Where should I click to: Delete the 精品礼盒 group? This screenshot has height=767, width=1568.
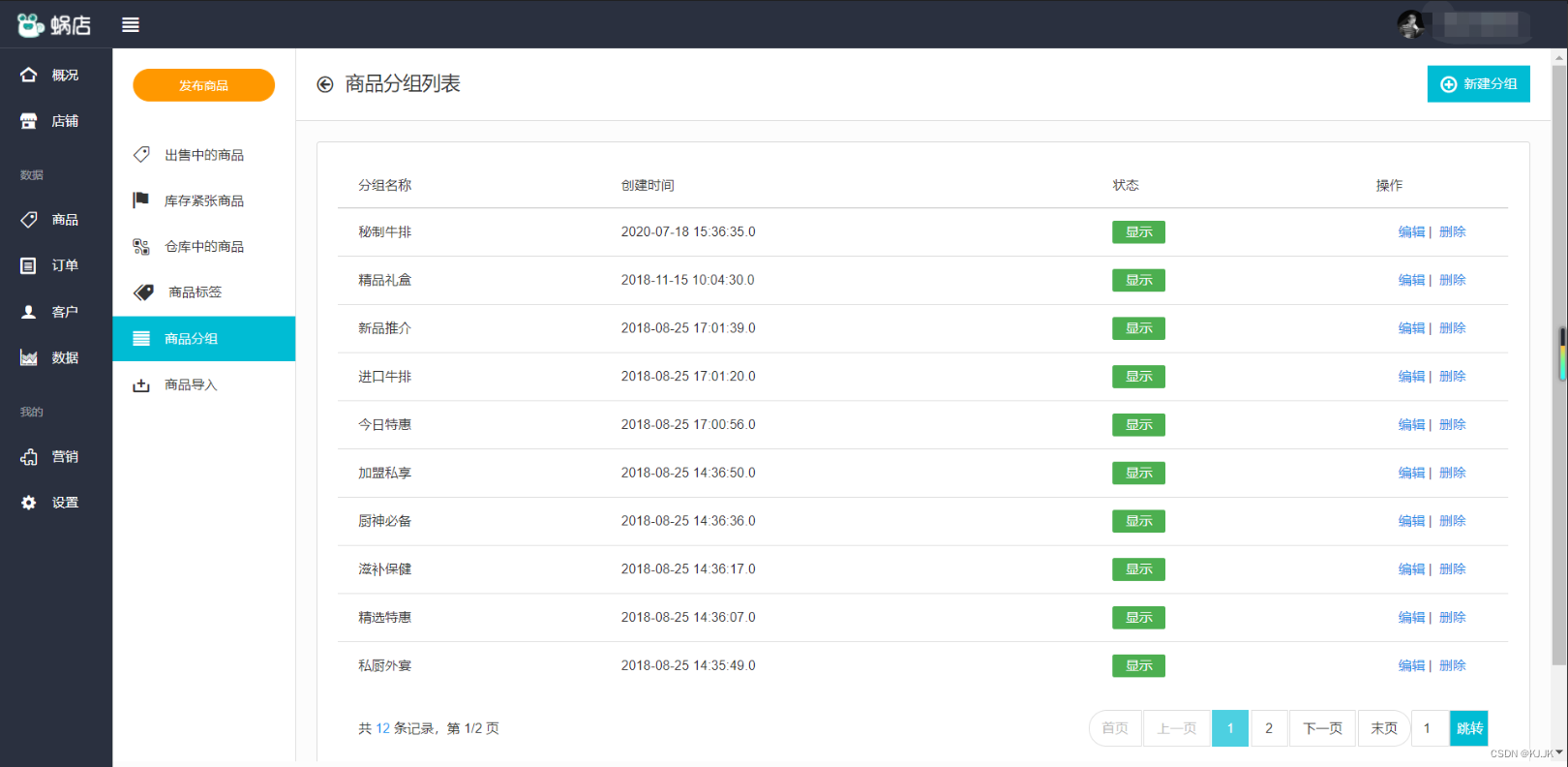point(1453,280)
